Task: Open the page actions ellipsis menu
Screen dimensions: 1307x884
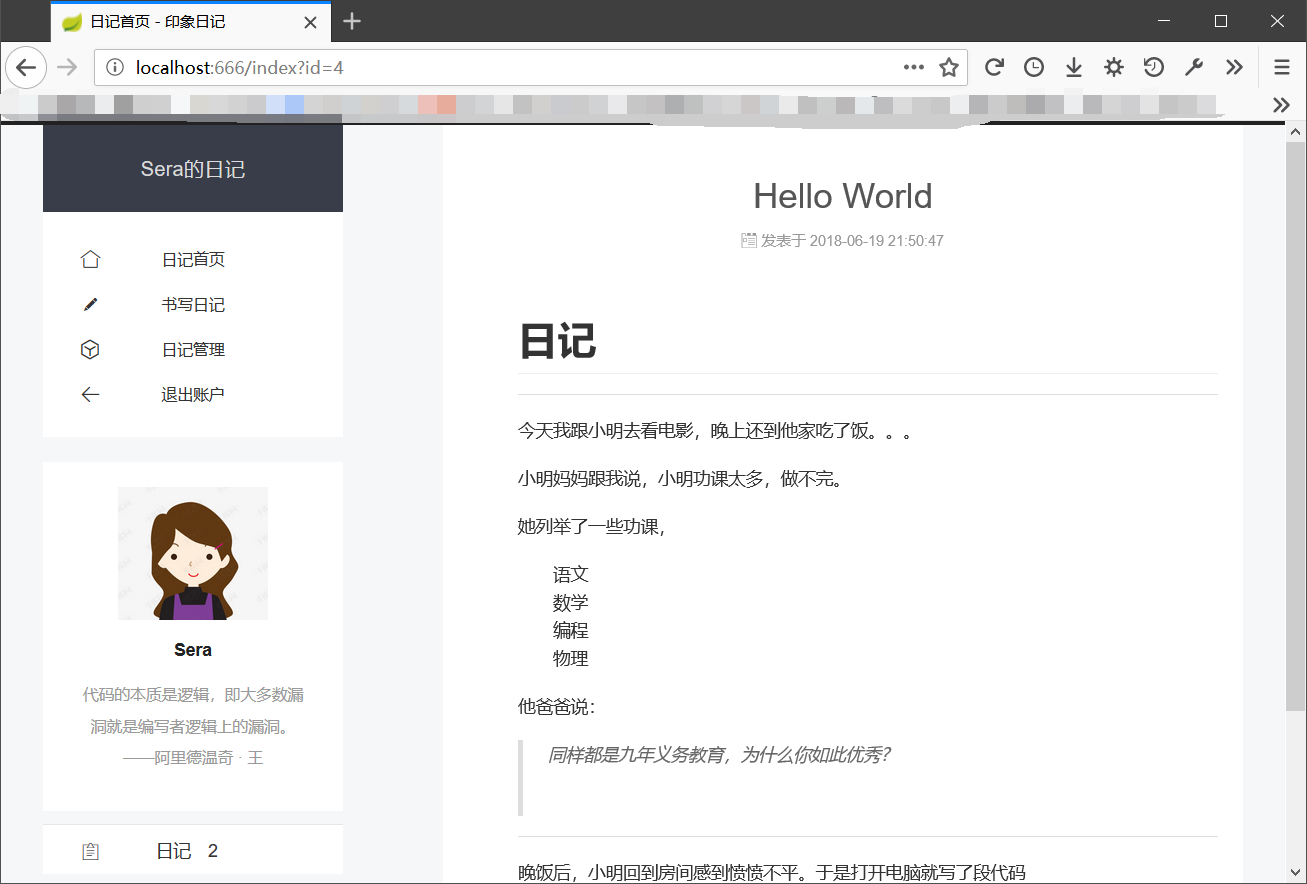Action: coord(913,67)
